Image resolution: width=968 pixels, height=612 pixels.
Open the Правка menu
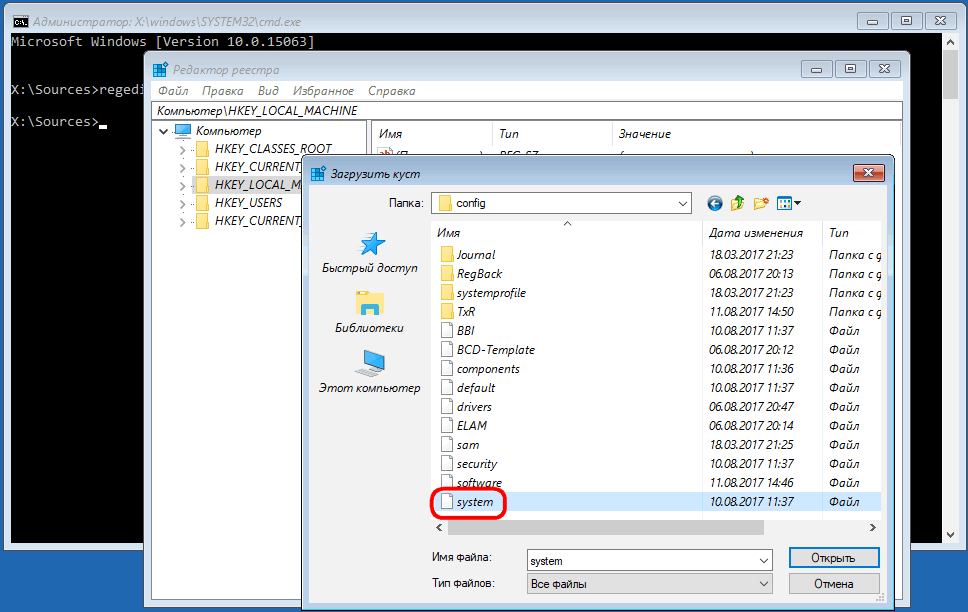222,91
